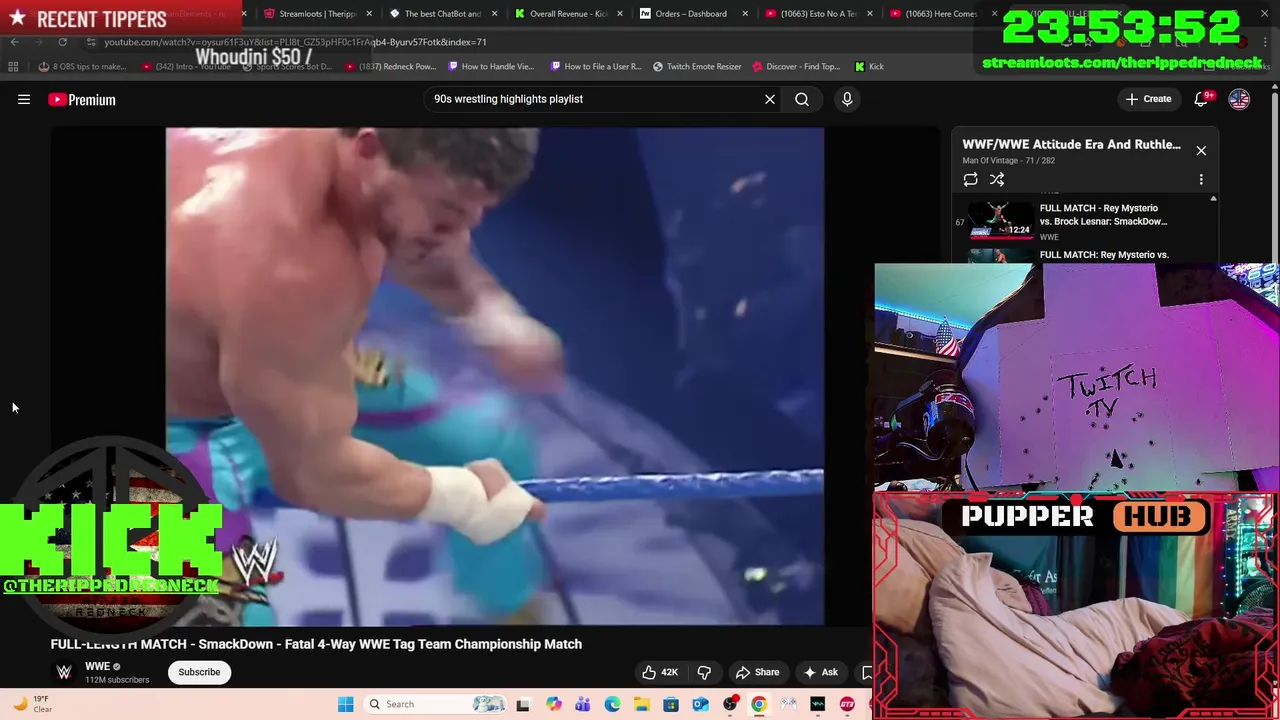Switch to Orders Dashboard tab

click(691, 14)
